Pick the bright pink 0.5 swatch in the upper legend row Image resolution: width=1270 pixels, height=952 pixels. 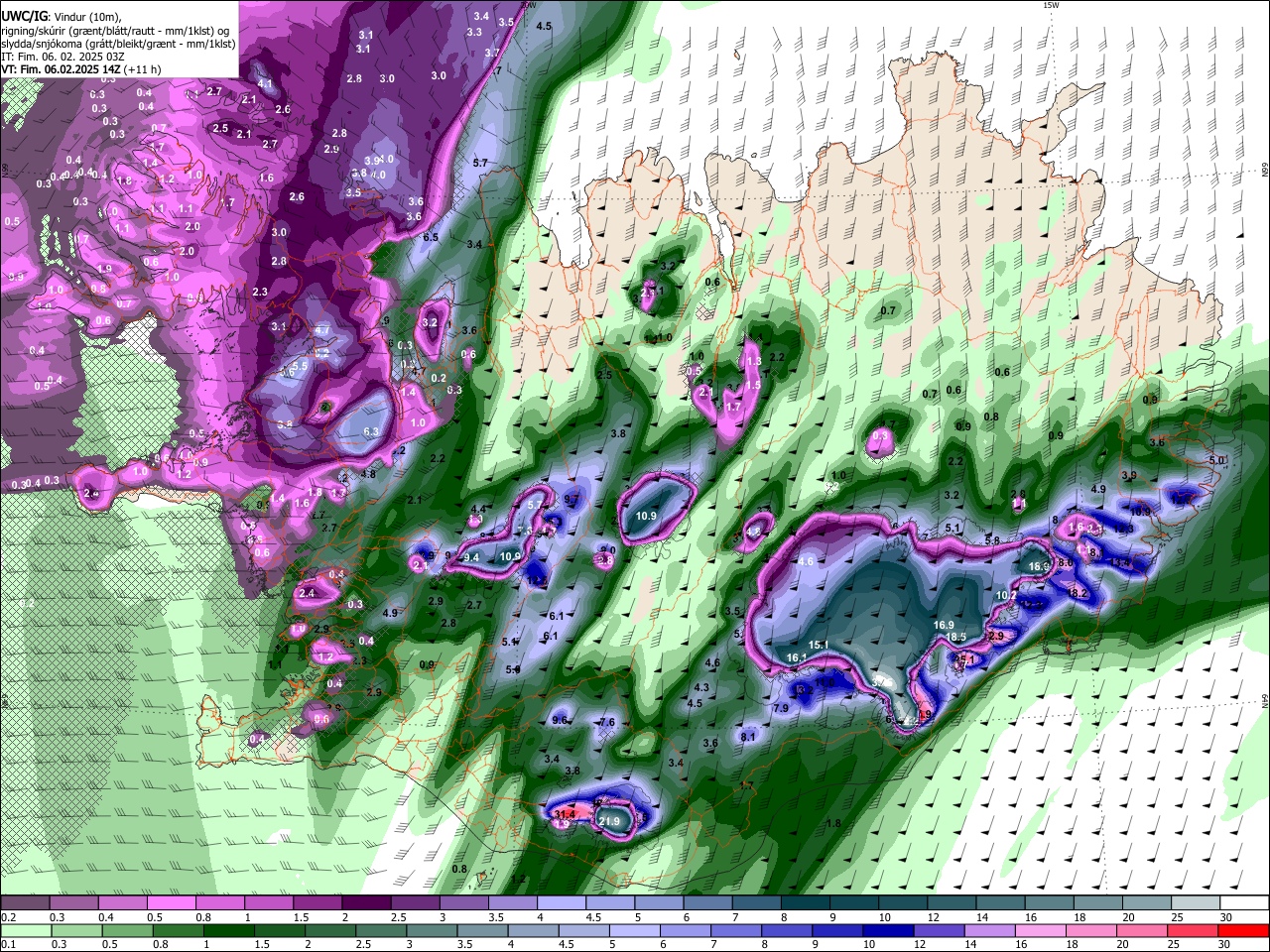point(171,903)
